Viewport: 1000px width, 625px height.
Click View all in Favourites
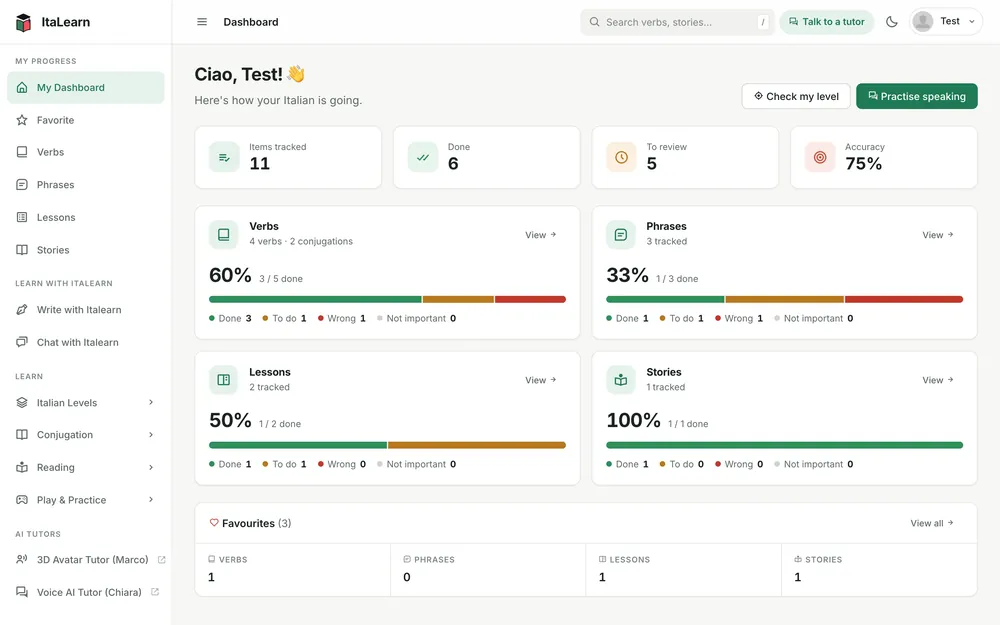(x=932, y=523)
